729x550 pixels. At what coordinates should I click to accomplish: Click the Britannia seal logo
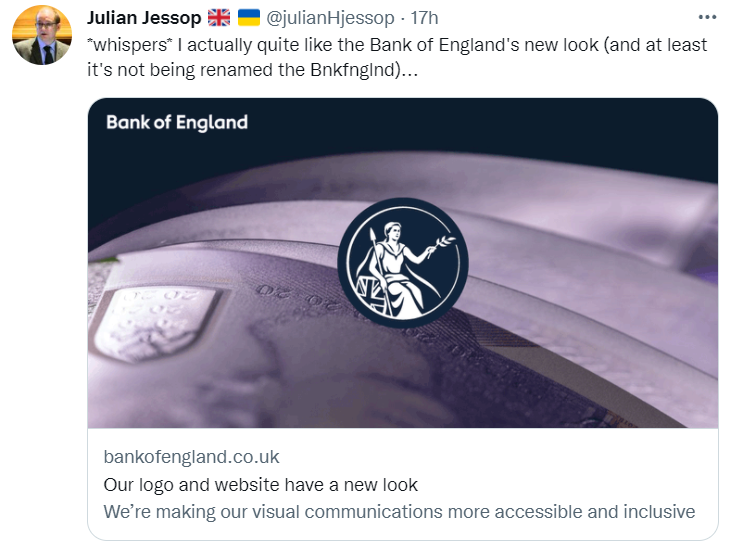[402, 264]
